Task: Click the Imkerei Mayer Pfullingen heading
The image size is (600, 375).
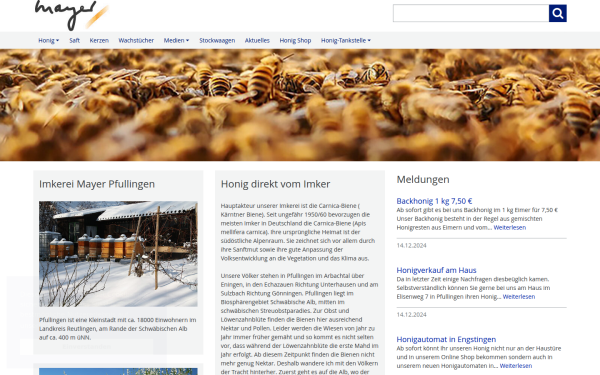Action: 97,184
